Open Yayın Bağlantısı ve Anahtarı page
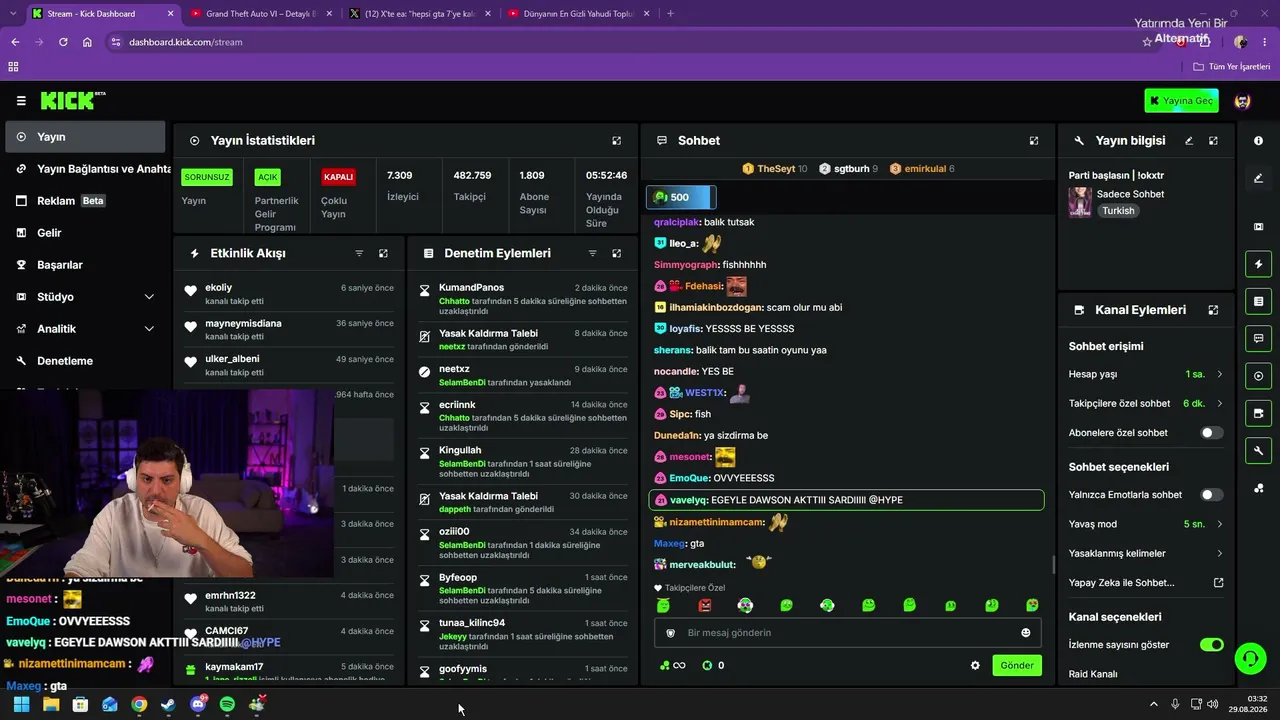Viewport: 1280px width, 720px height. tap(85, 169)
